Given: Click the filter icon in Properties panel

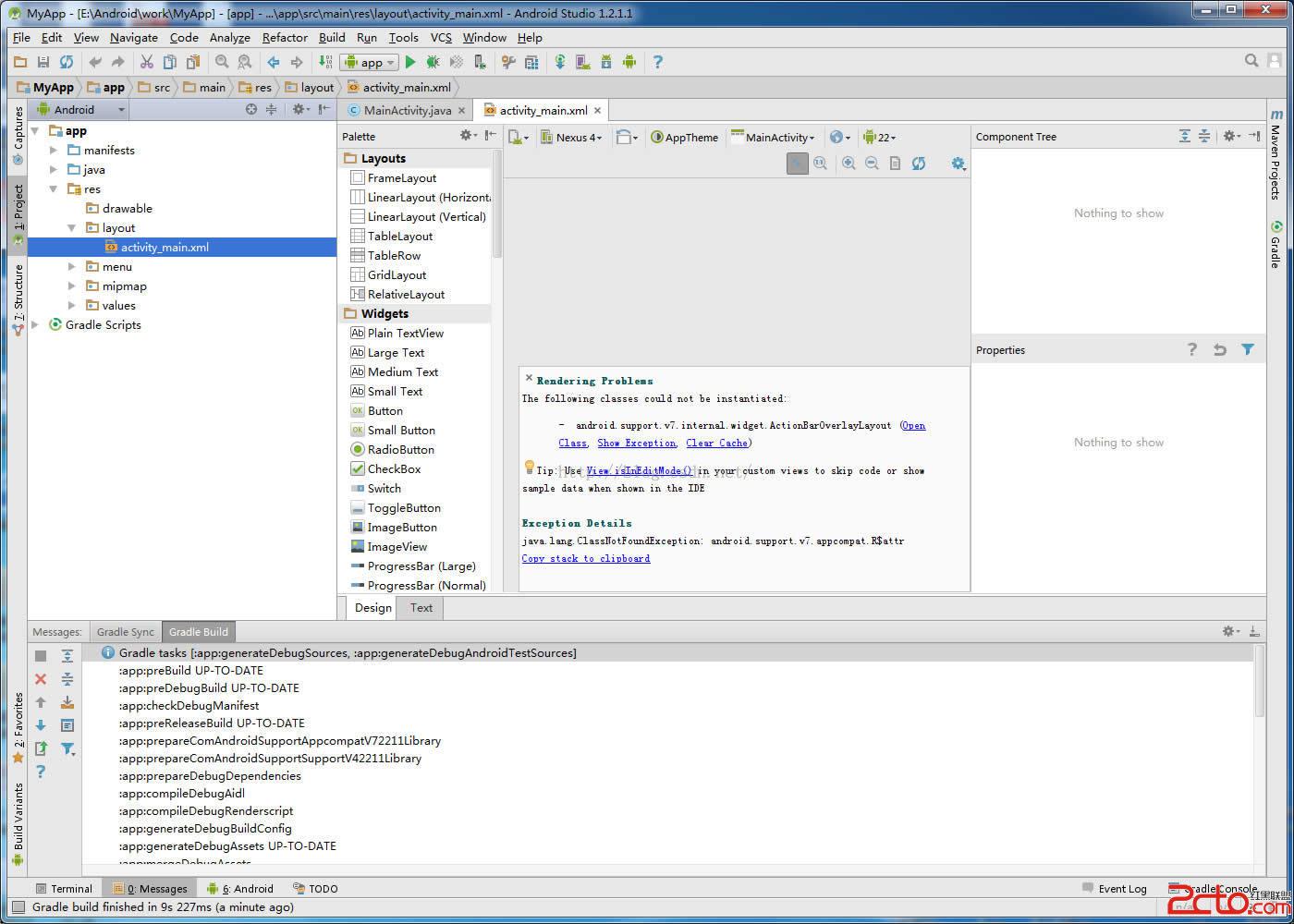Looking at the screenshot, I should [1248, 349].
